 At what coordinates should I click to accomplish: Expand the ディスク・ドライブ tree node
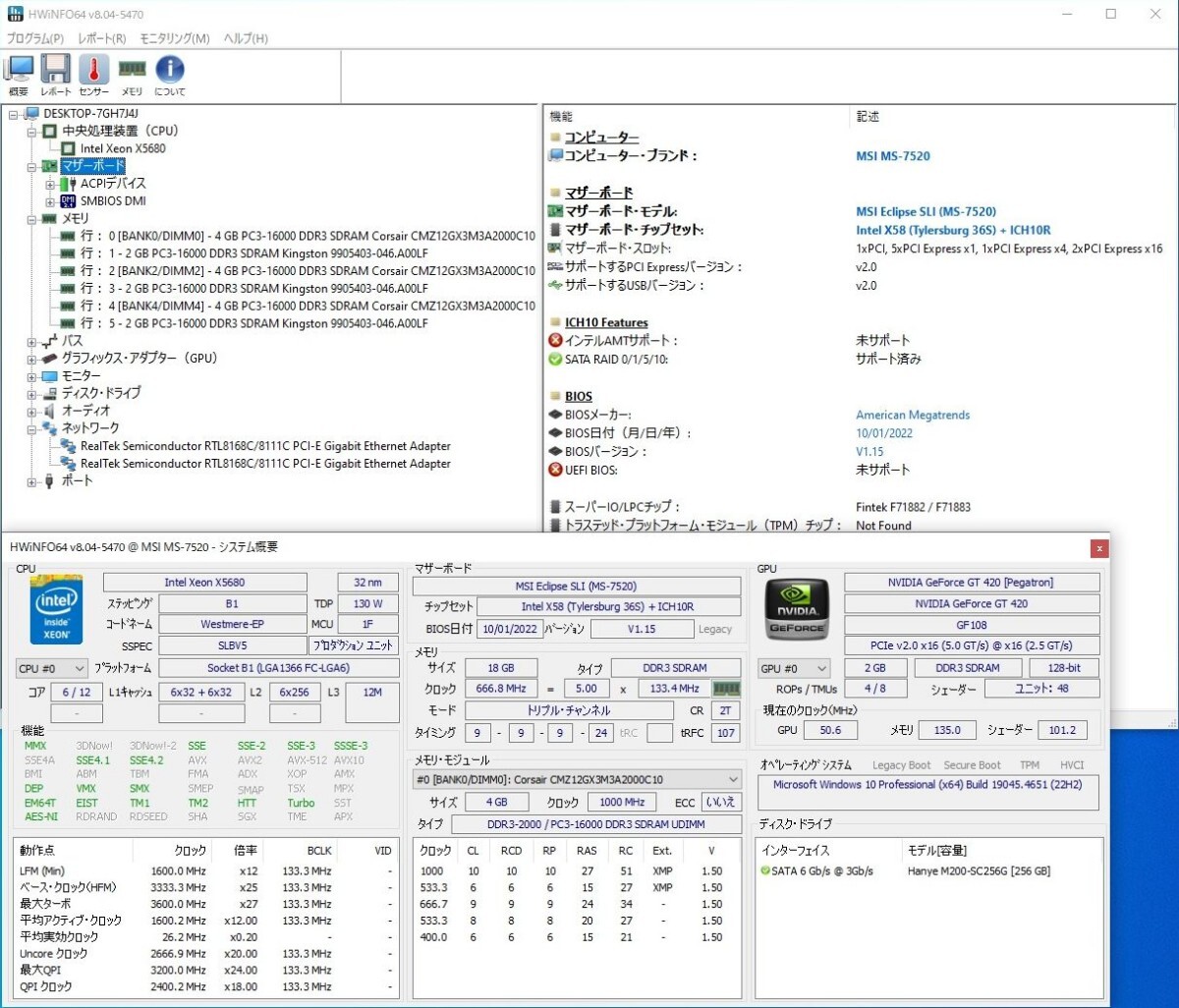click(32, 393)
